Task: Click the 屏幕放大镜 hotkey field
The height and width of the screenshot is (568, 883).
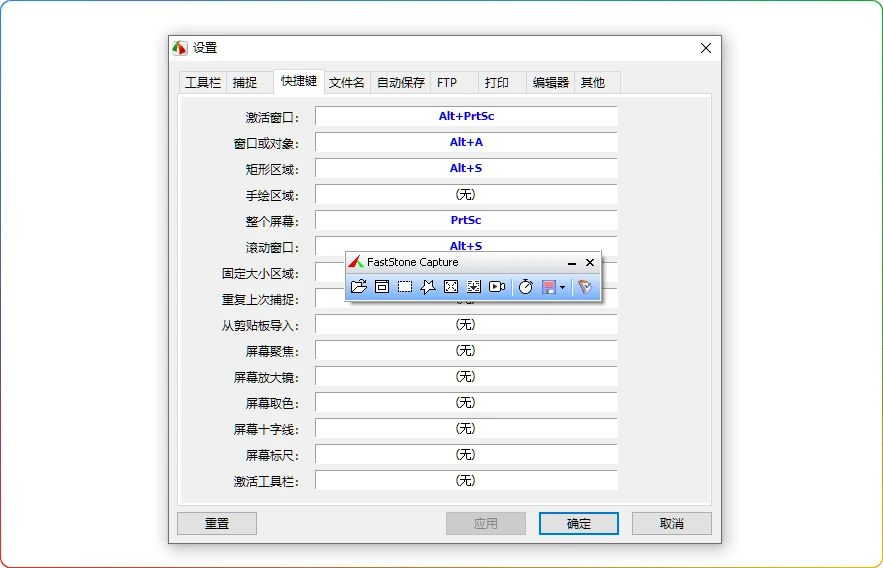Action: pyautogui.click(x=466, y=376)
